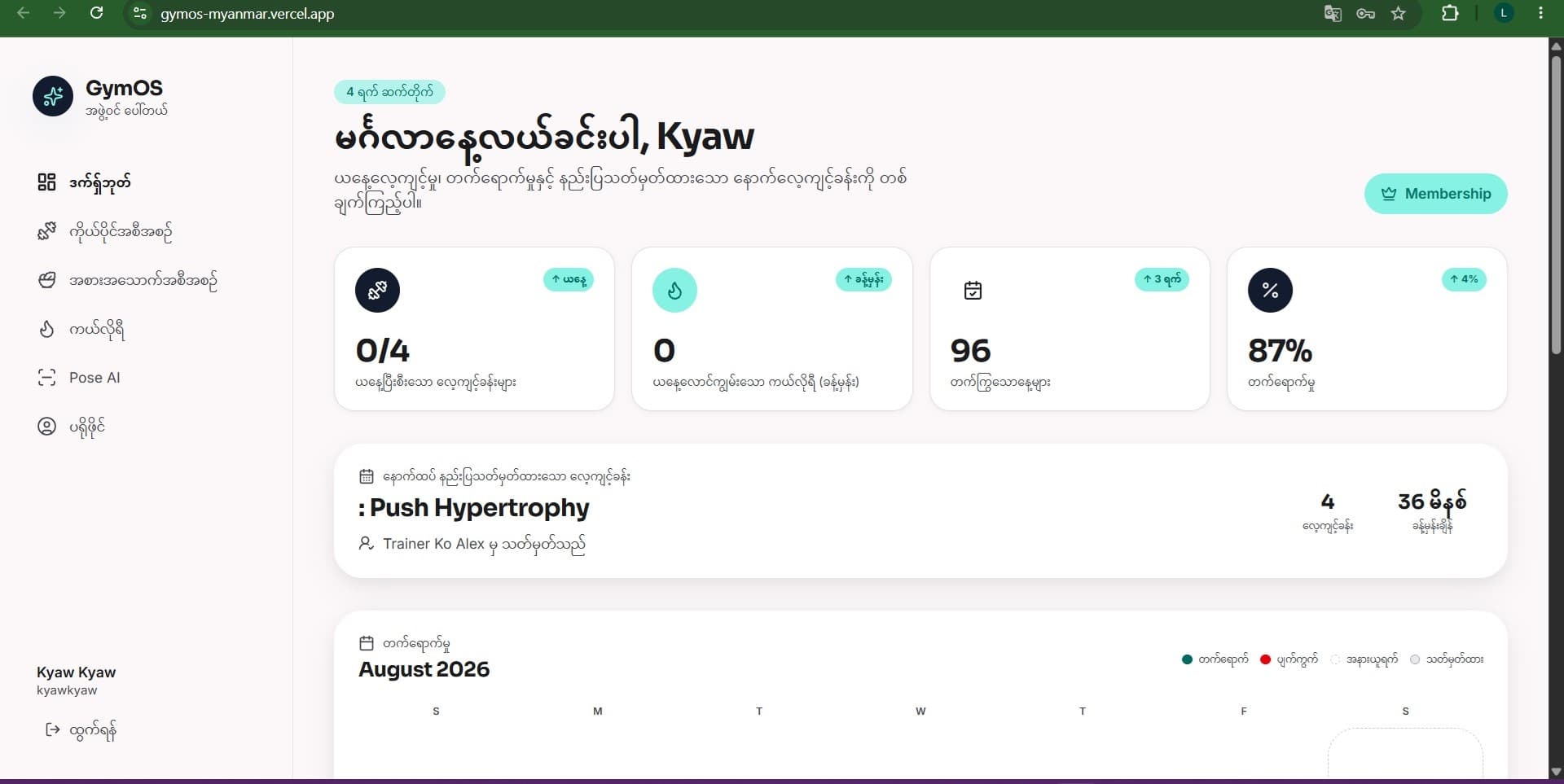Click the percent icon in 87% card

pos(1270,290)
